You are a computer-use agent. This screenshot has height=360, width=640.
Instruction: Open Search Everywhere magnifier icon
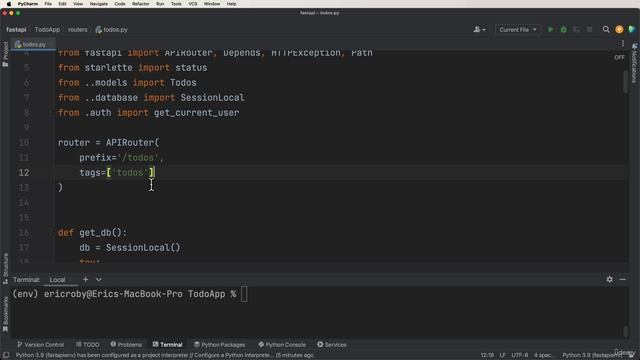[x=606, y=29]
